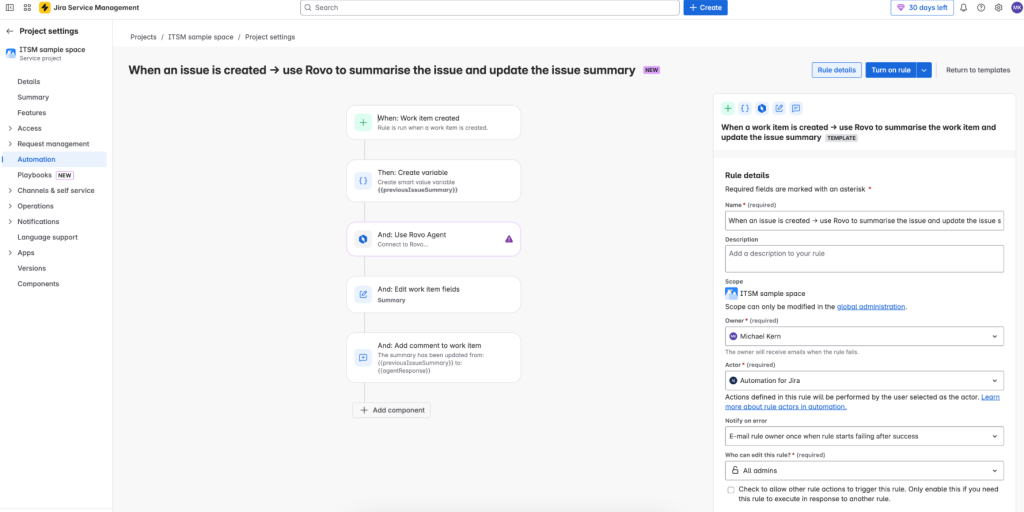The image size is (1024, 512).
Task: Select the When: Work item created step
Action: [434, 122]
